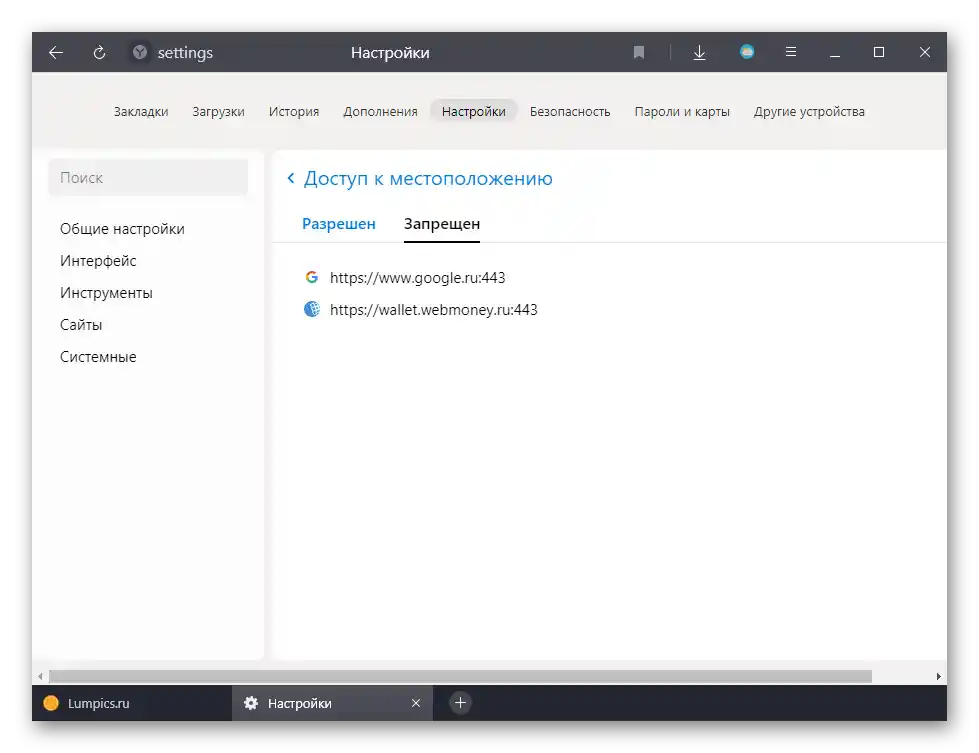Open Общие настройки in the sidebar
Image resolution: width=979 pixels, height=753 pixels.
click(122, 229)
